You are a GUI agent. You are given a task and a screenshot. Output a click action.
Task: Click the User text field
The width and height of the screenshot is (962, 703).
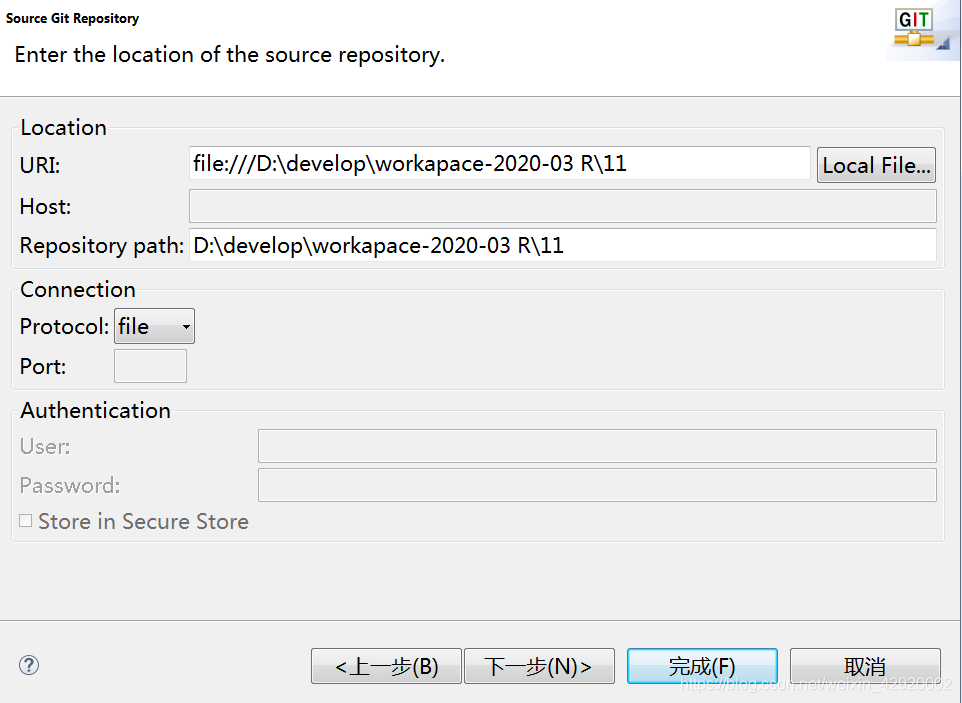coord(597,446)
